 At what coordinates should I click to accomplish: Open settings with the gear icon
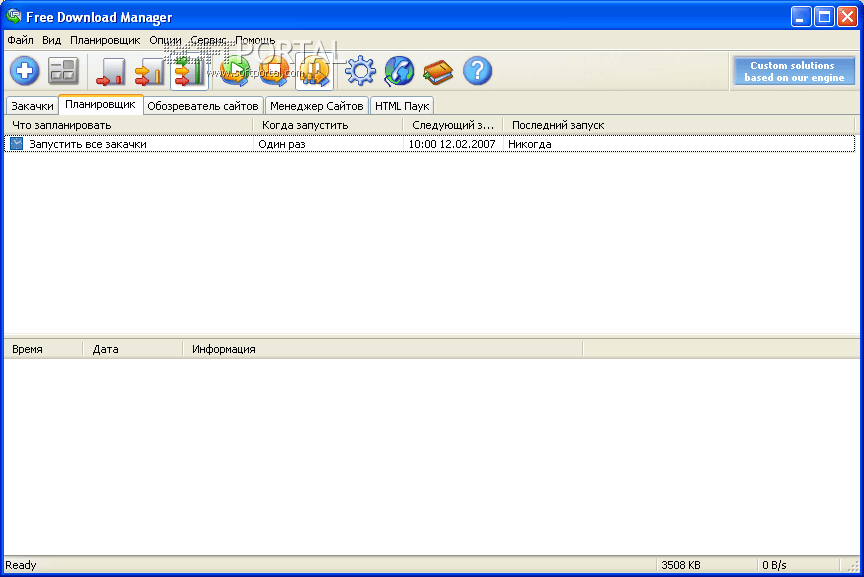coord(360,71)
